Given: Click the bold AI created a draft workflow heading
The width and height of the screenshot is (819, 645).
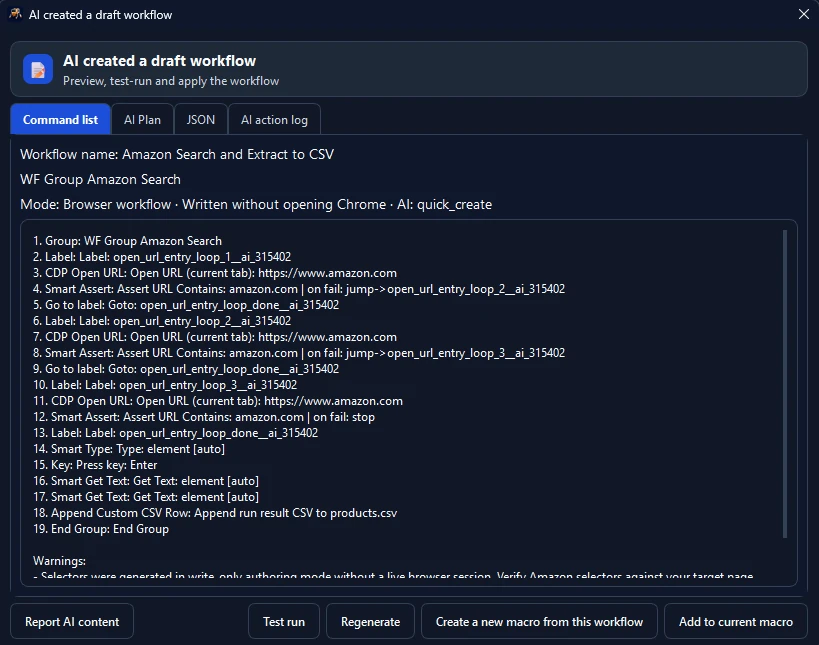Looking at the screenshot, I should (159, 61).
